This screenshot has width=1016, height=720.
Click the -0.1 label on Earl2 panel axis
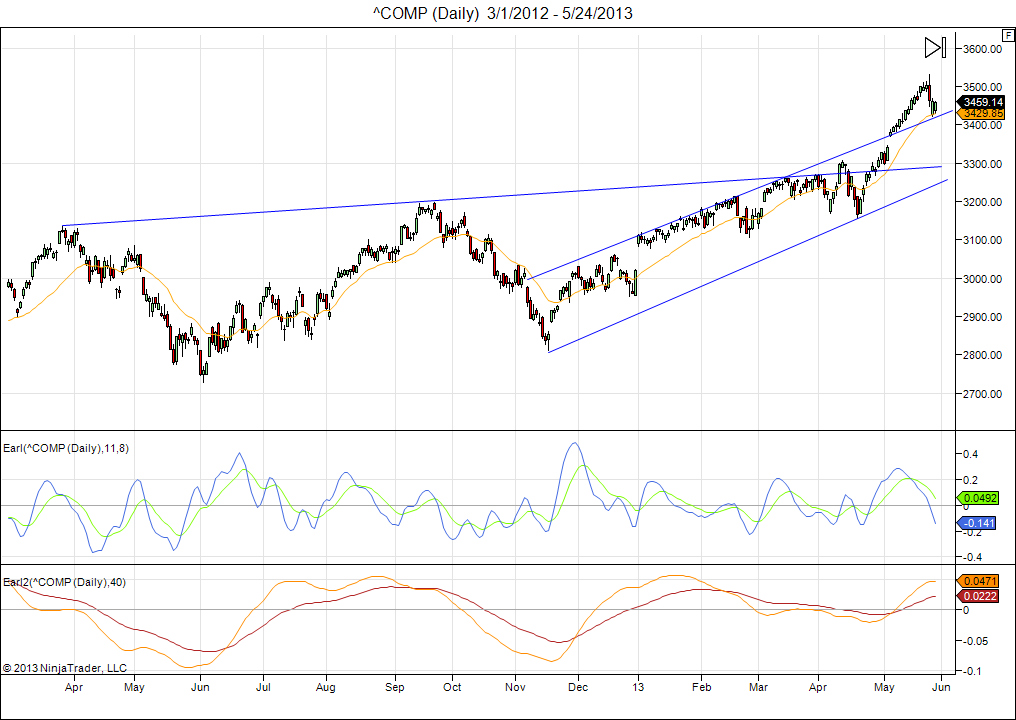(x=973, y=670)
